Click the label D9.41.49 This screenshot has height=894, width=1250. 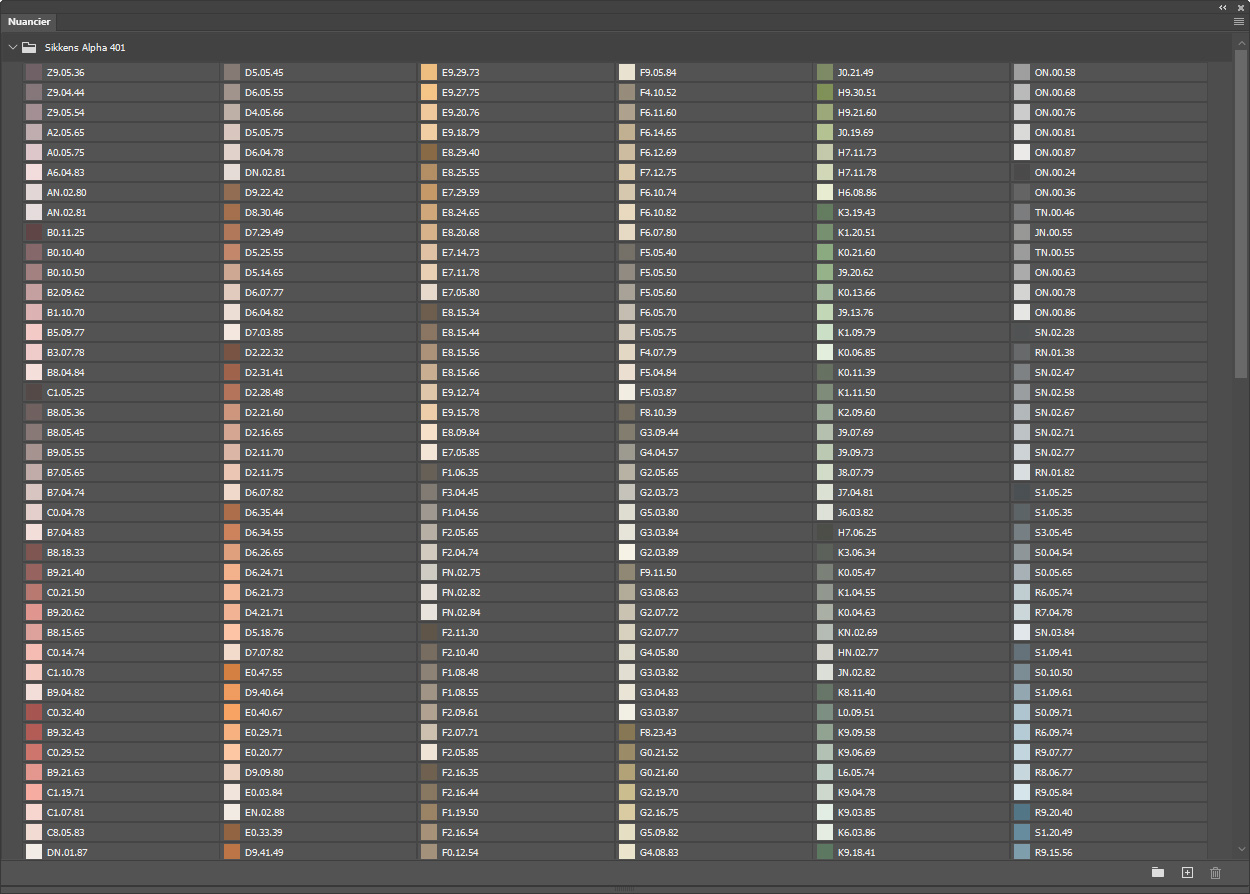(x=264, y=852)
